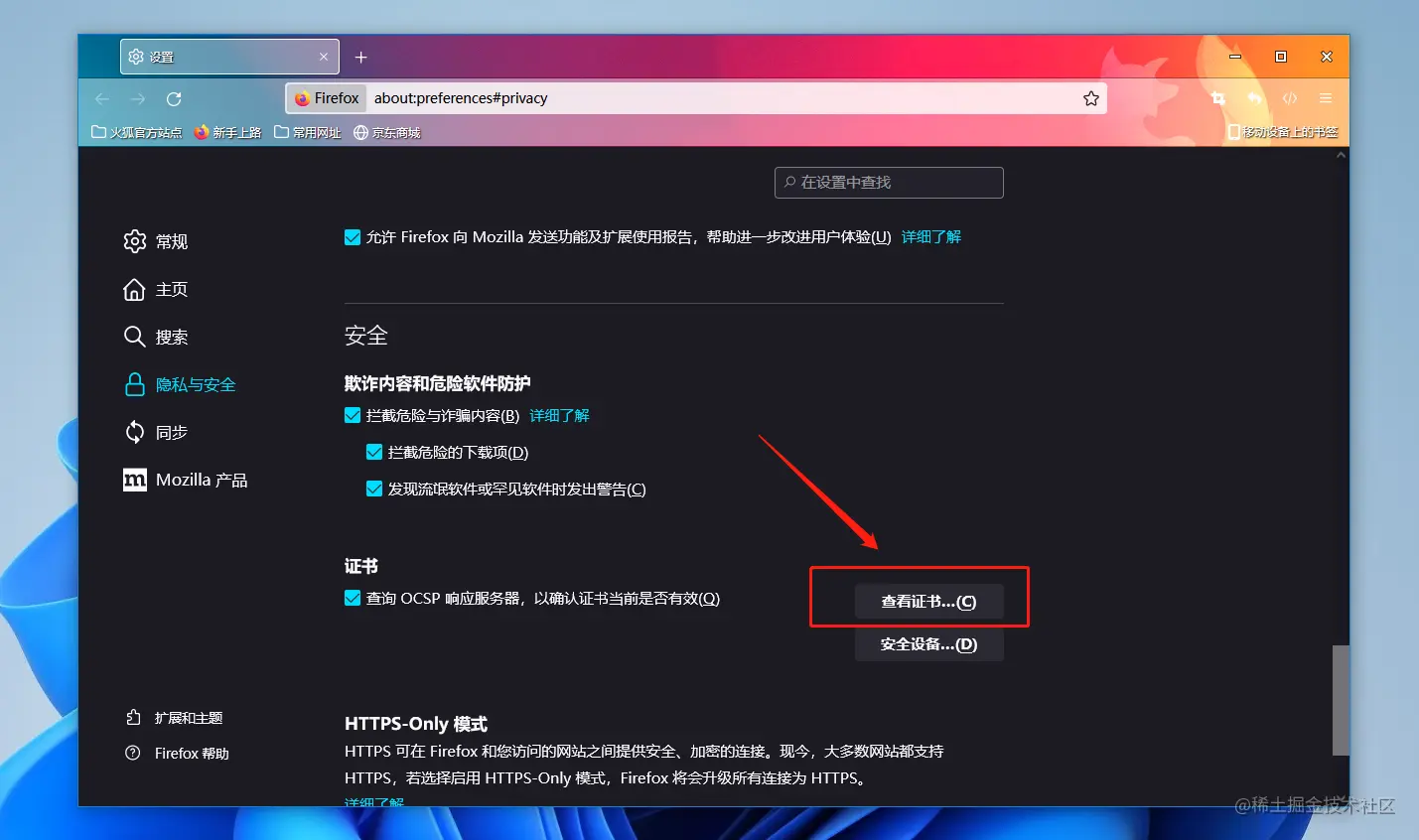Open the developer tools code icon
This screenshot has width=1419, height=840.
[1290, 98]
